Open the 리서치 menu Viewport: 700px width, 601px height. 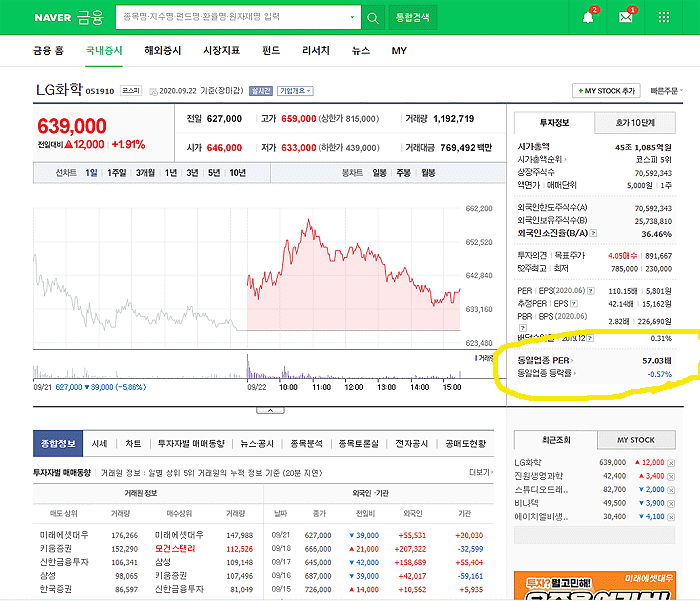pyautogui.click(x=316, y=50)
